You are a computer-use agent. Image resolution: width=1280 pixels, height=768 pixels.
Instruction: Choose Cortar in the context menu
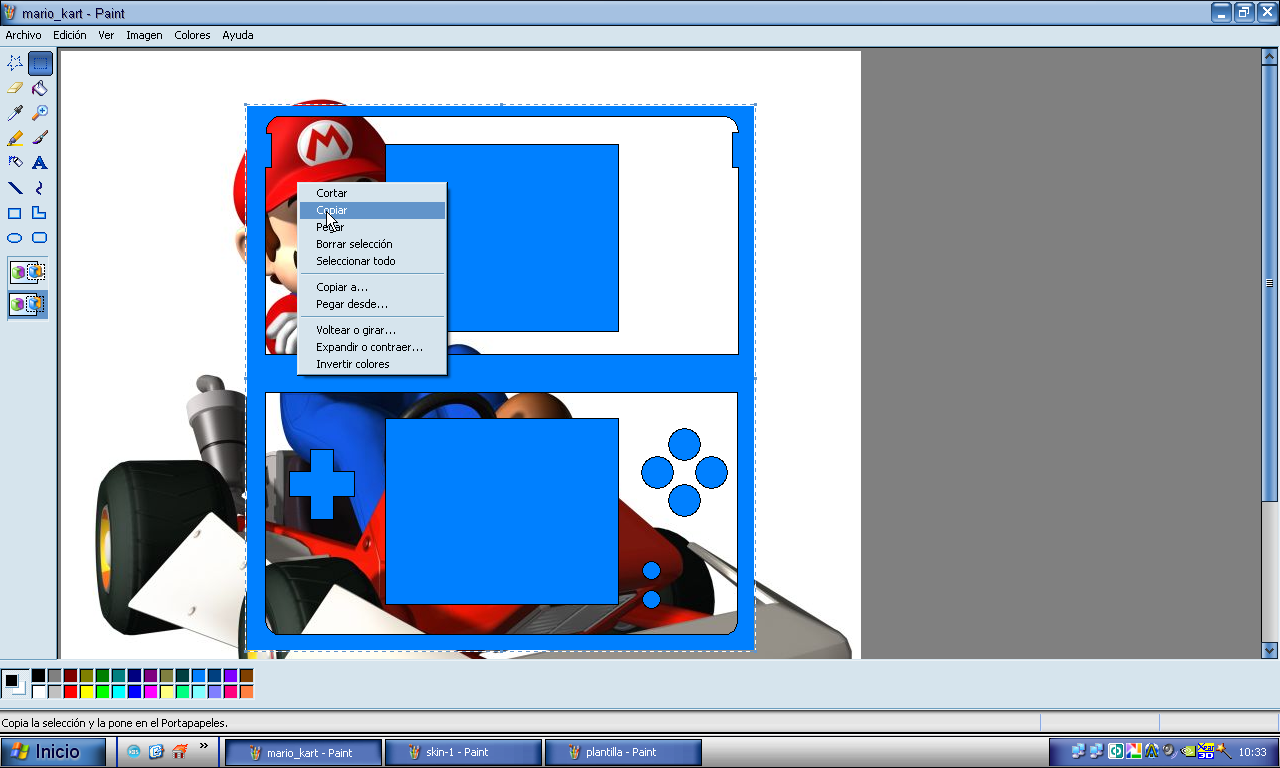tap(372, 193)
